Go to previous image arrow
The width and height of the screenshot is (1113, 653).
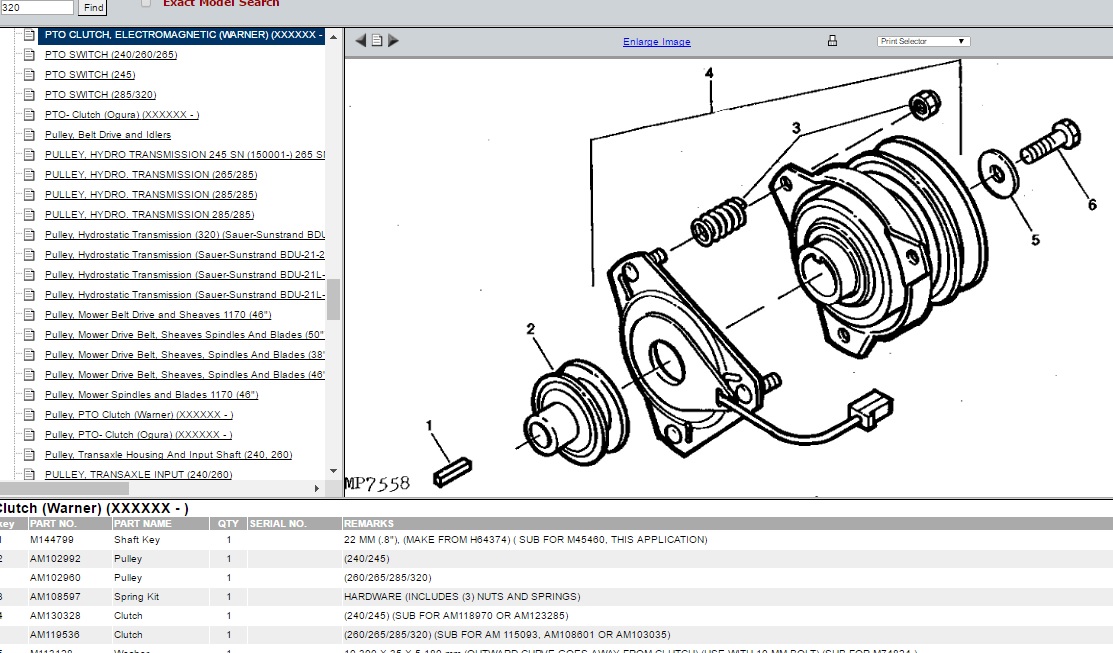click(x=361, y=41)
